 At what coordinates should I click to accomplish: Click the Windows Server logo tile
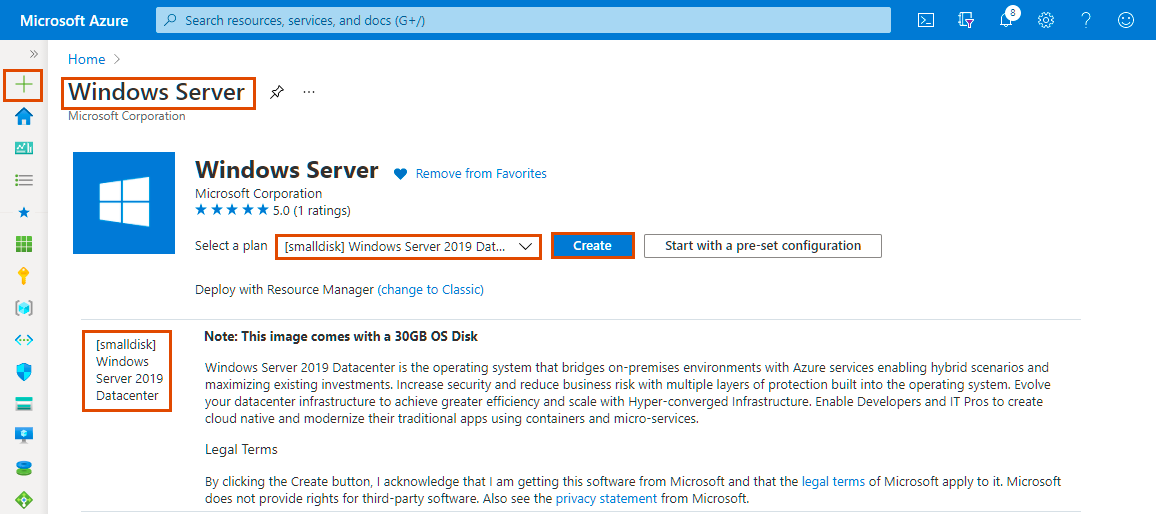pyautogui.click(x=124, y=203)
